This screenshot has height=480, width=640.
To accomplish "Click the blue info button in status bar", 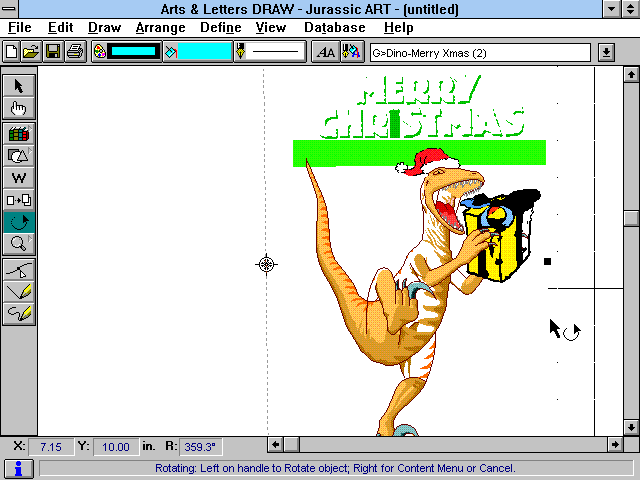I will [x=19, y=468].
